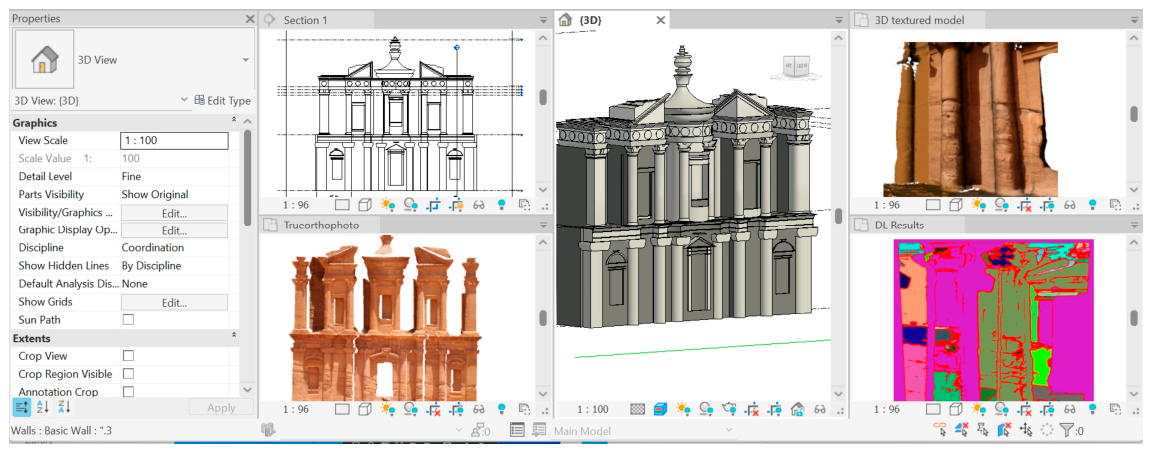This screenshot has height=452, width=1151.
Task: Toggle Crop View in Section 1 view bar
Action: [x=433, y=205]
